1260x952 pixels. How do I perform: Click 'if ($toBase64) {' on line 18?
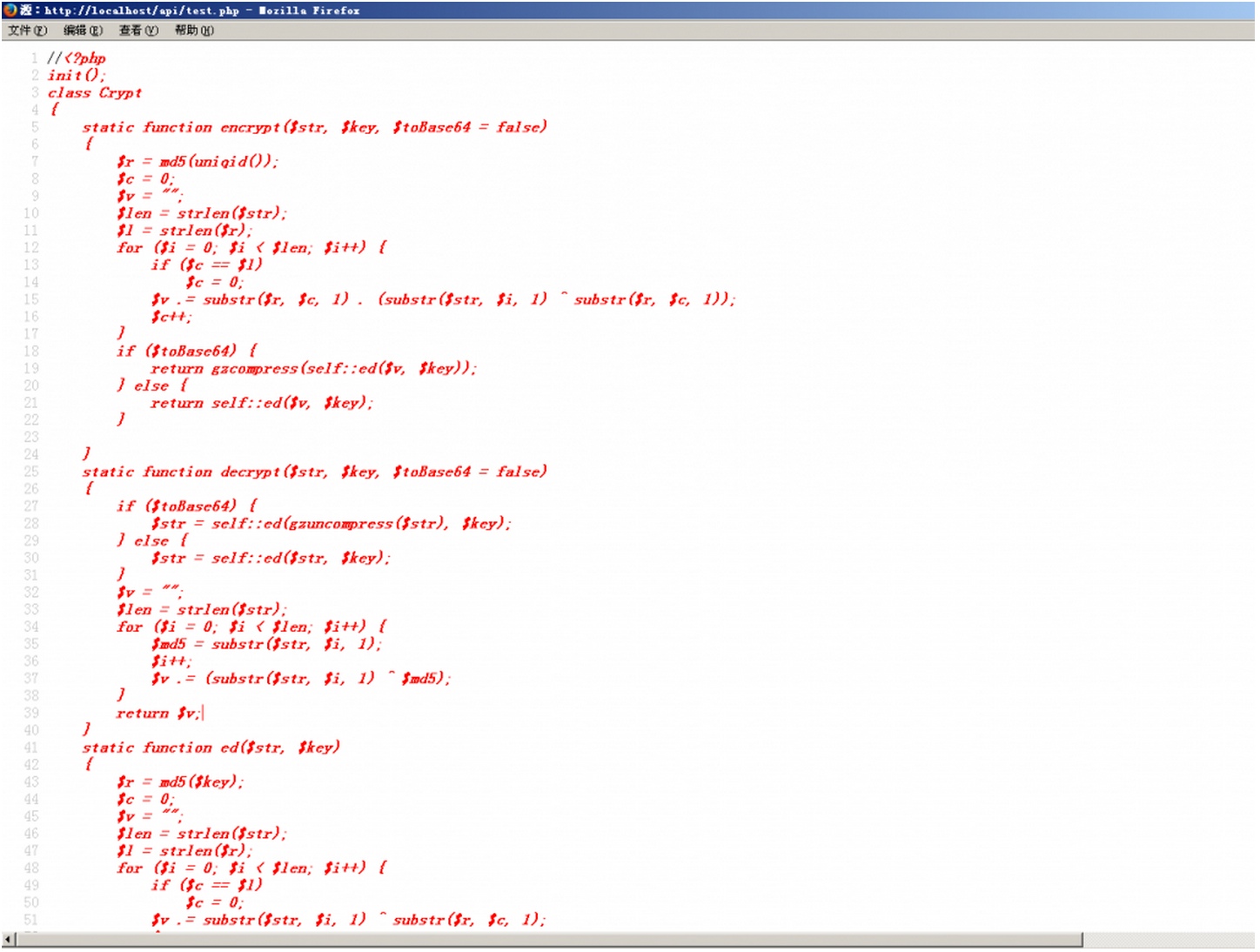[187, 352]
